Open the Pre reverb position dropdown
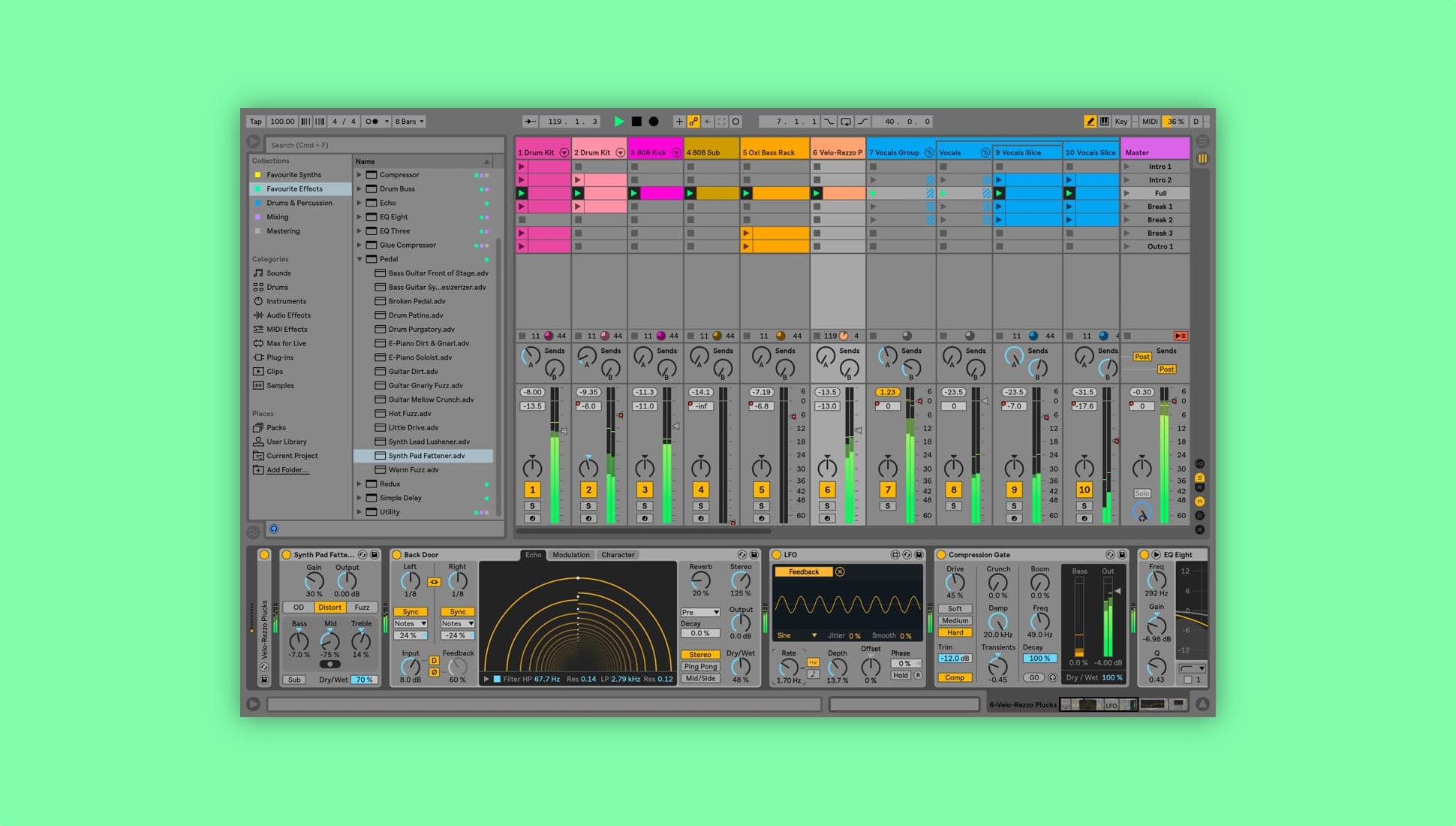The height and width of the screenshot is (826, 1456). [700, 613]
